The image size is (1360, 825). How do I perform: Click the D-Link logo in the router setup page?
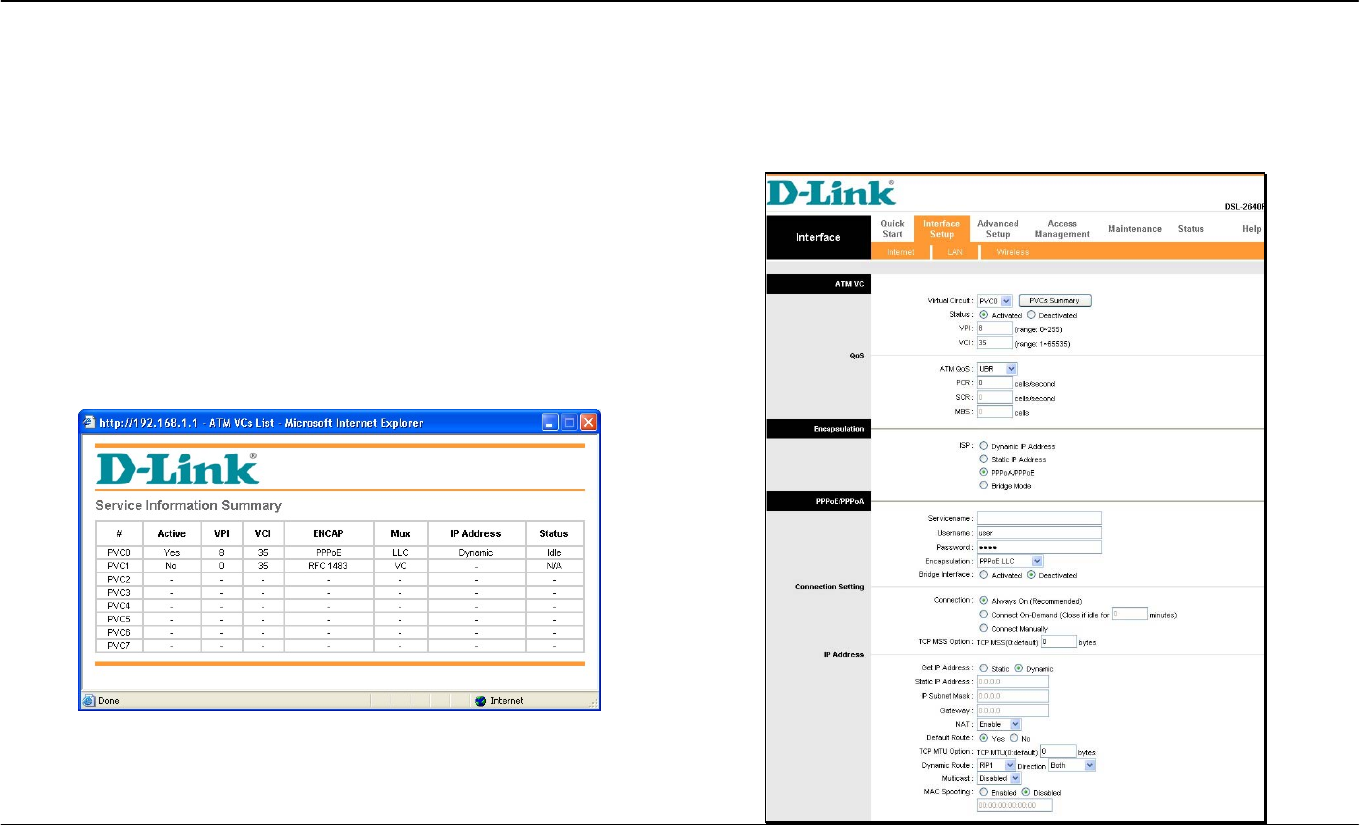(832, 193)
